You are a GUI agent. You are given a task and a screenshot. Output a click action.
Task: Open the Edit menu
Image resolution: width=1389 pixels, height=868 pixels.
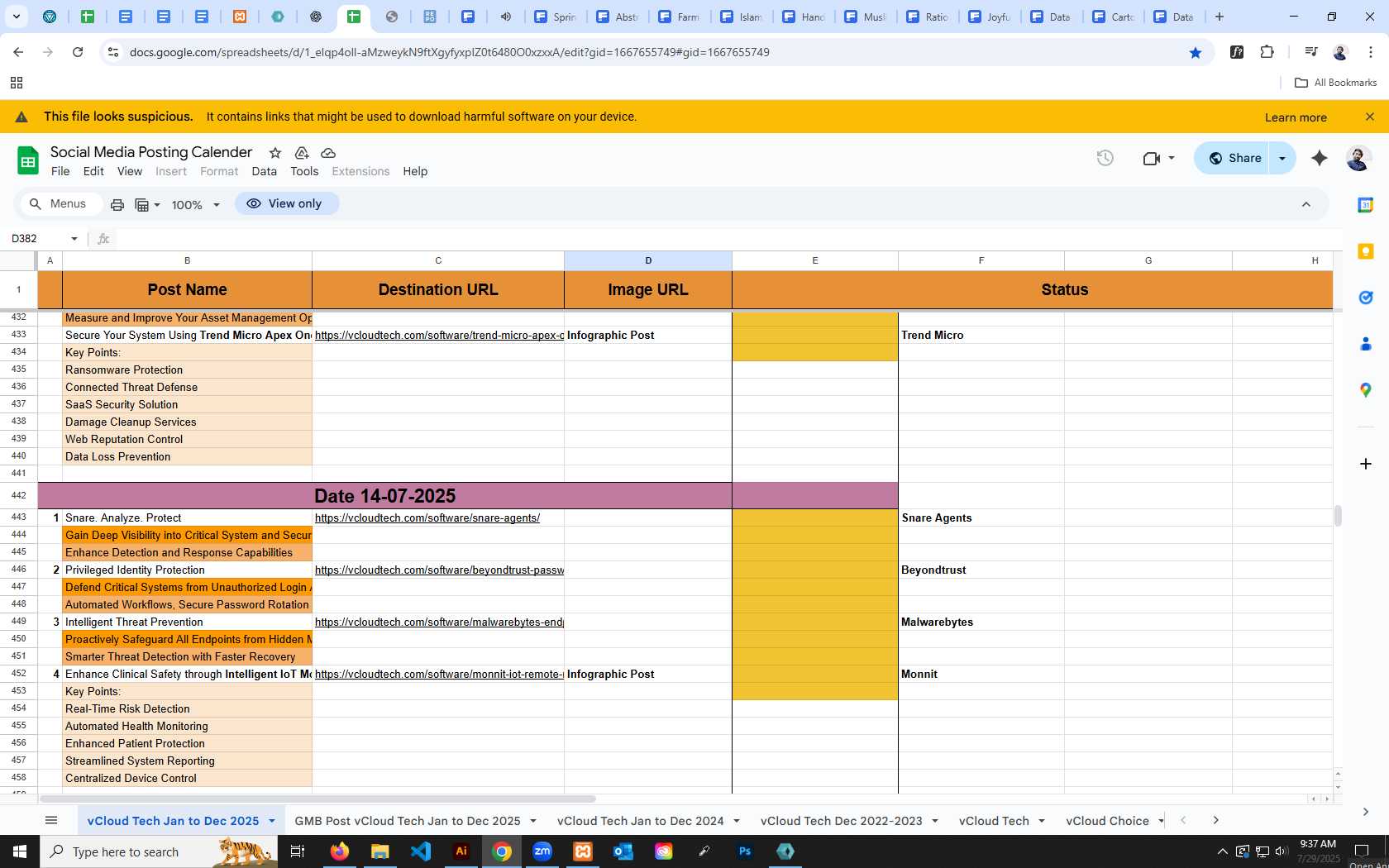click(93, 171)
